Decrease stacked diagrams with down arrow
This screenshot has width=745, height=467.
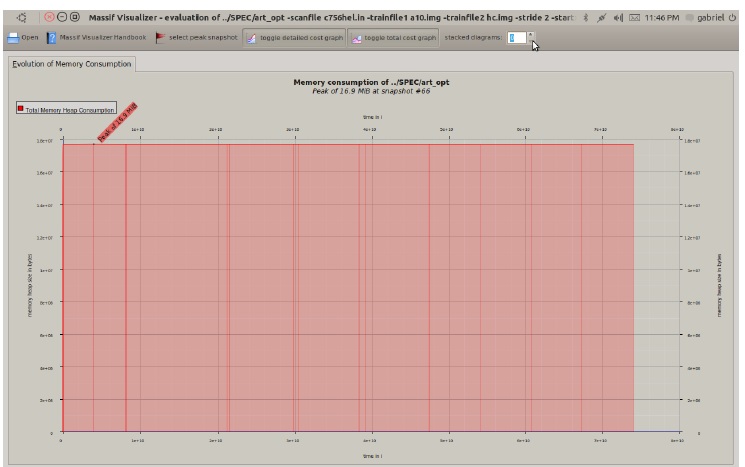[531, 42]
